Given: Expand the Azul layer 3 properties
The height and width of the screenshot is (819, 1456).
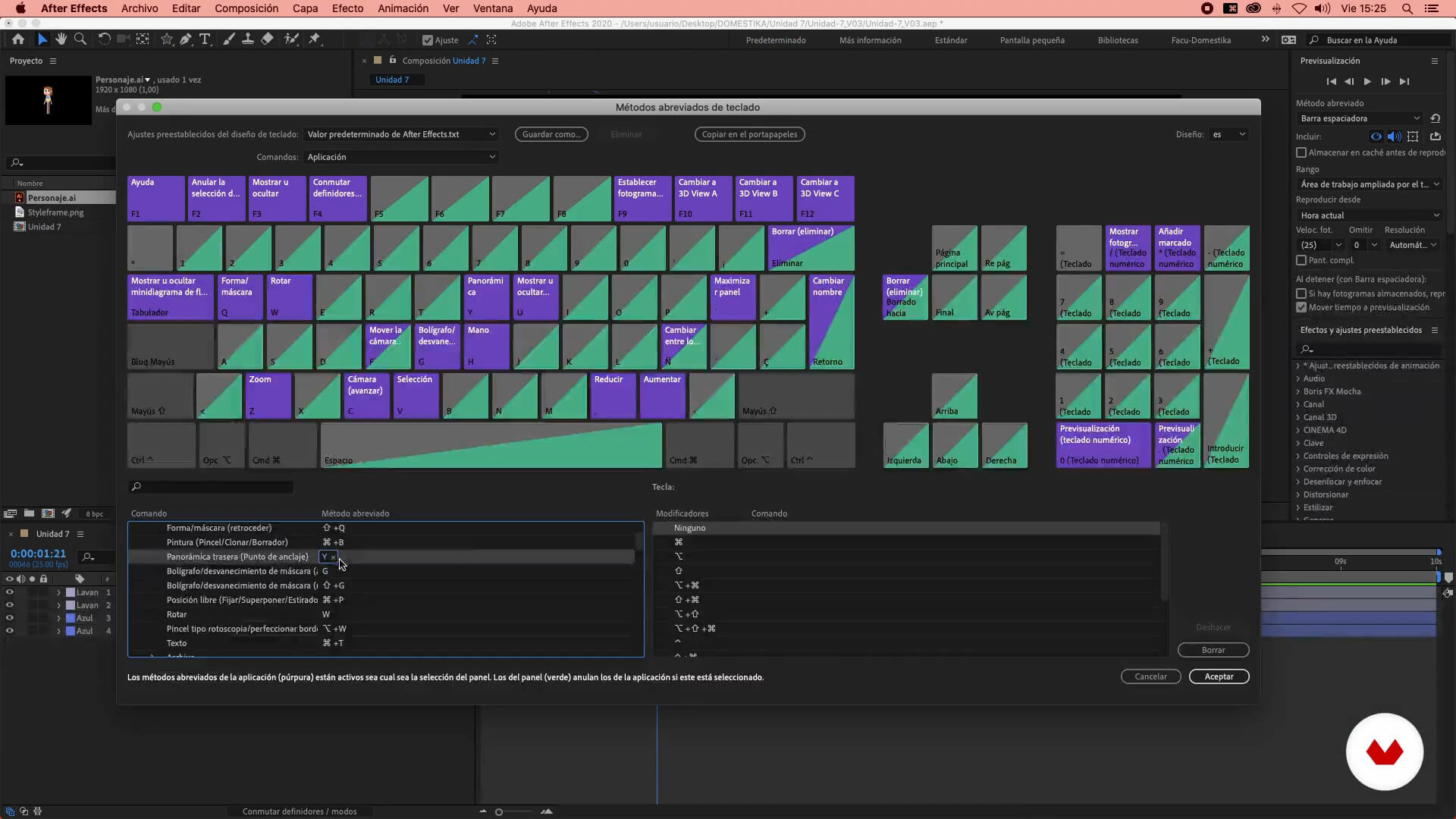Looking at the screenshot, I should click(58, 618).
